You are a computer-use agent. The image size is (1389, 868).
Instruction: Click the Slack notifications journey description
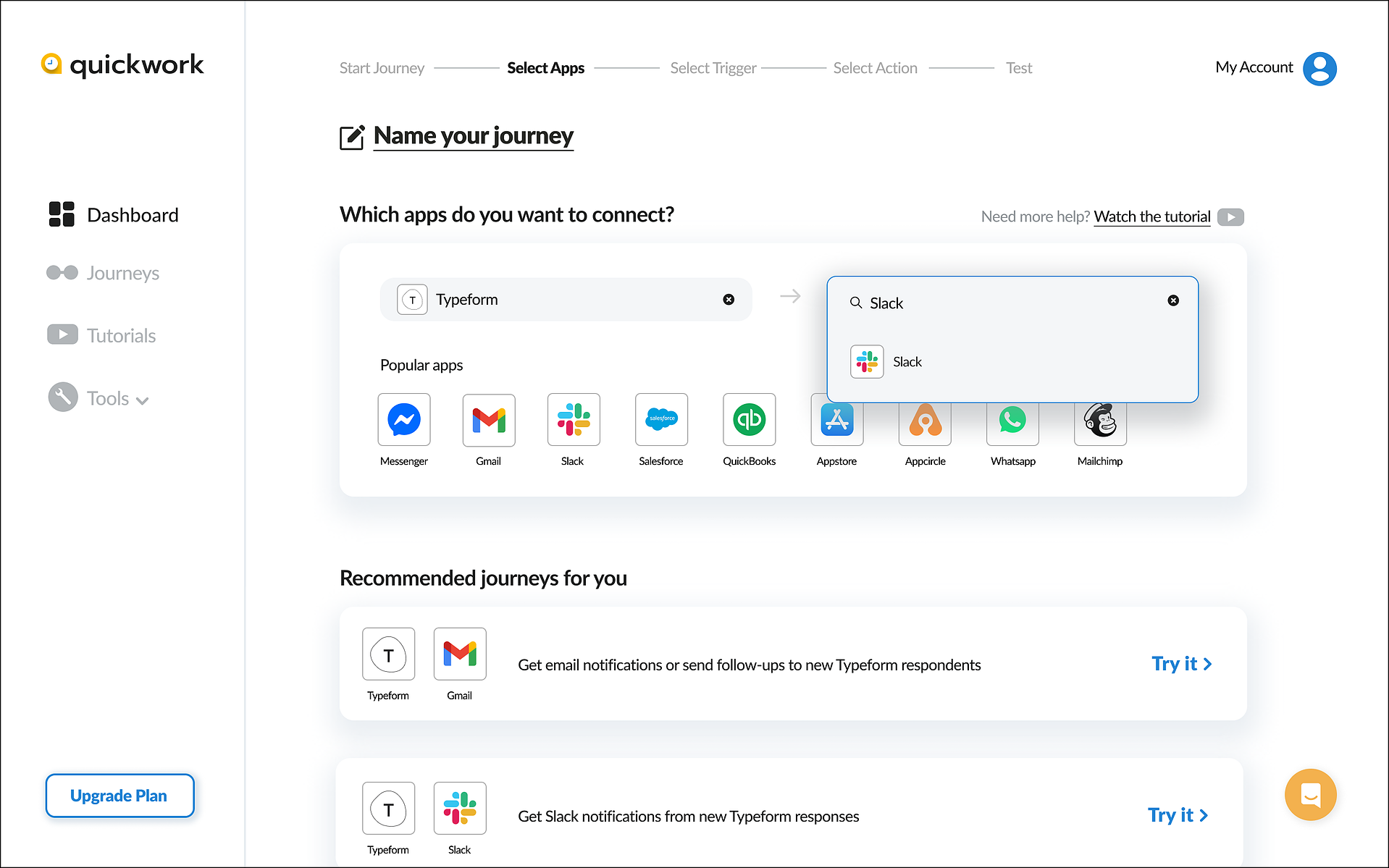point(689,817)
